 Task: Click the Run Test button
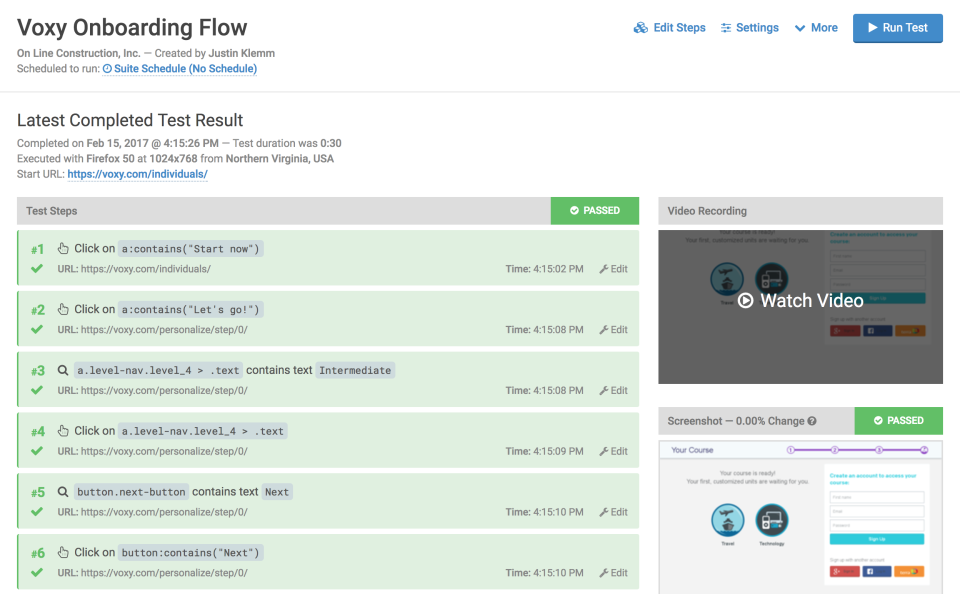897,27
